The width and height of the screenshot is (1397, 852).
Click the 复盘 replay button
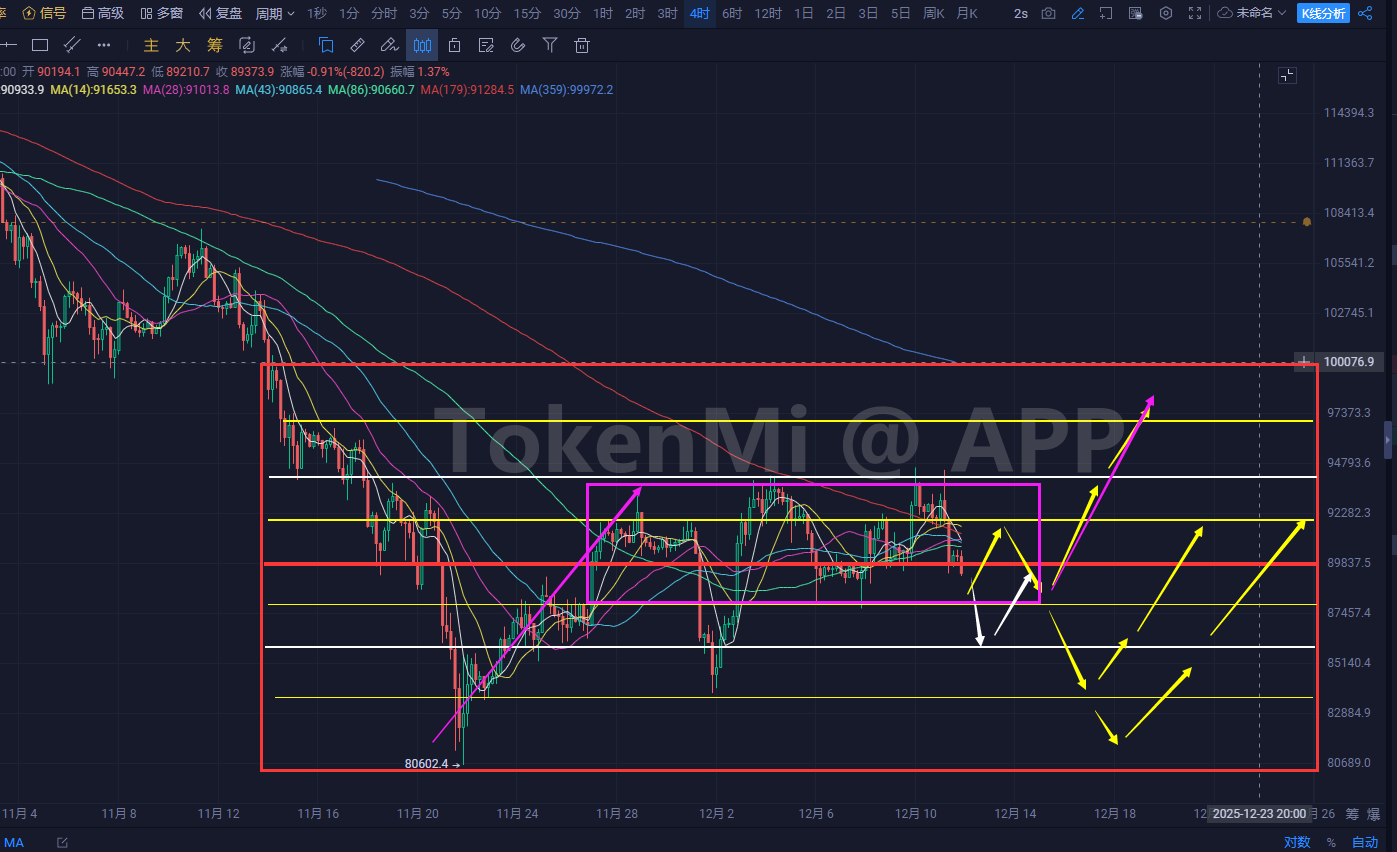221,13
